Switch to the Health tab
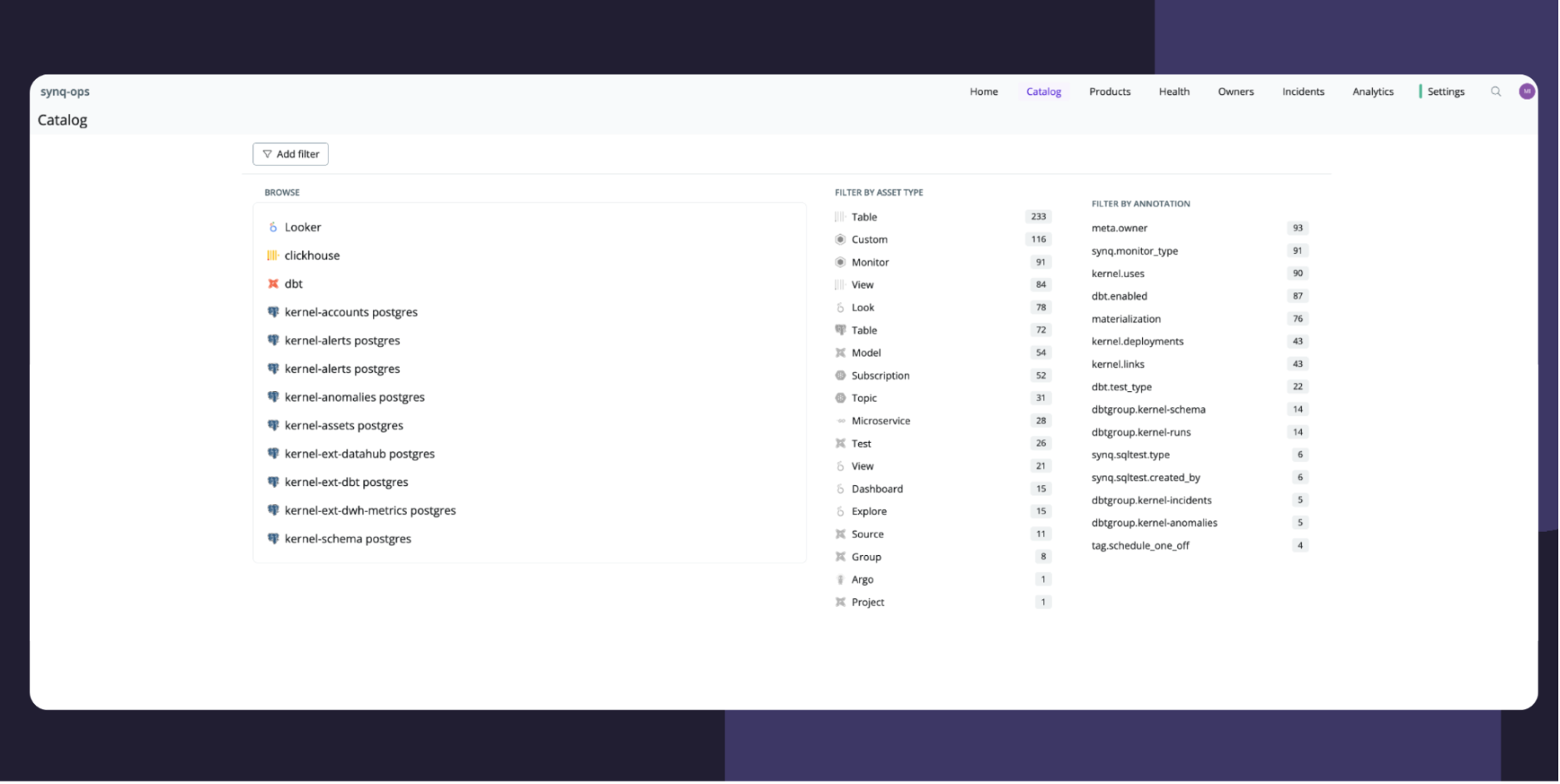Viewport: 1560px width, 784px height. 1175,92
